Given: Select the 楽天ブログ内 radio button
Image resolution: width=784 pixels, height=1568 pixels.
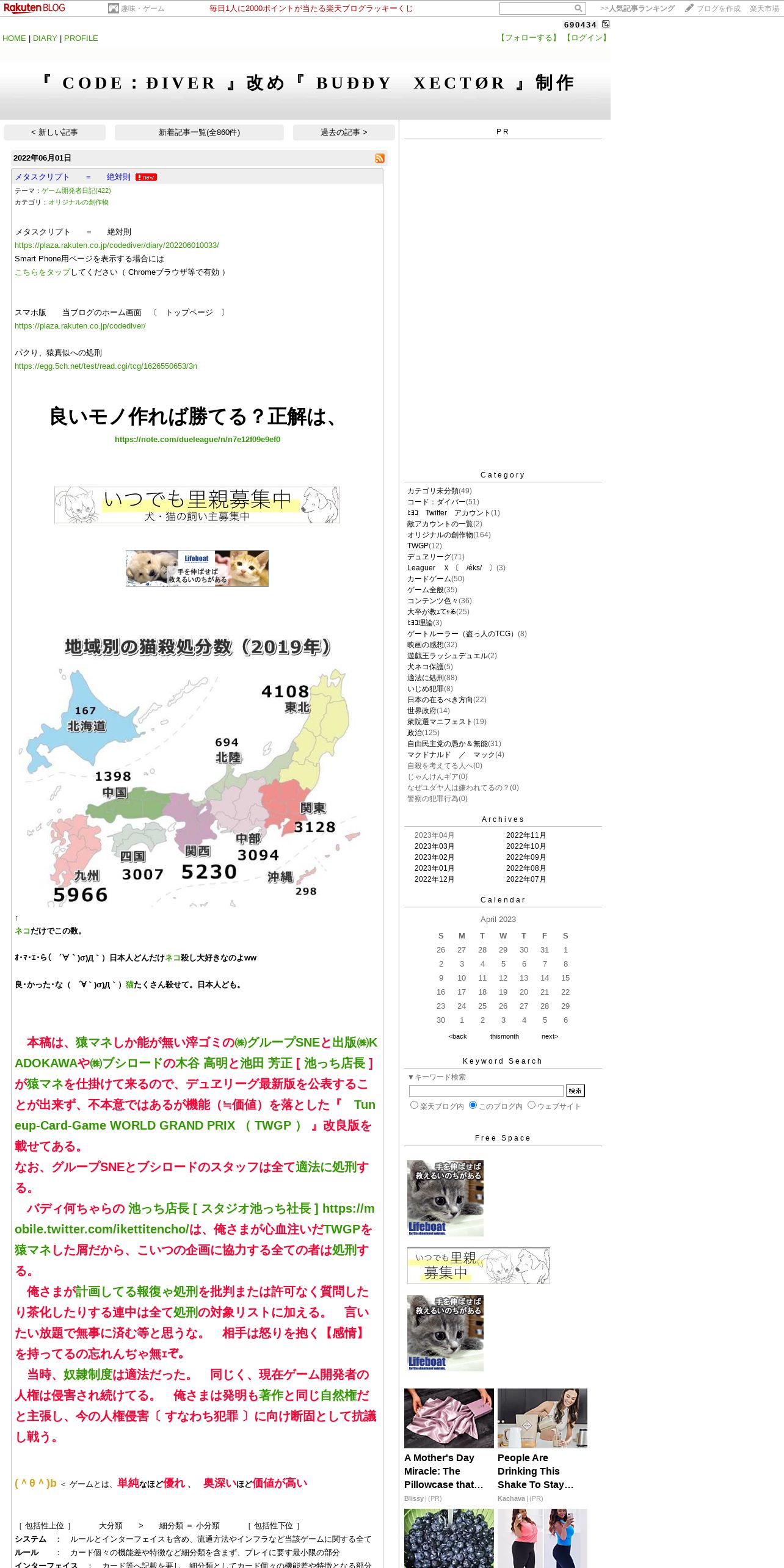Looking at the screenshot, I should pos(414,1105).
